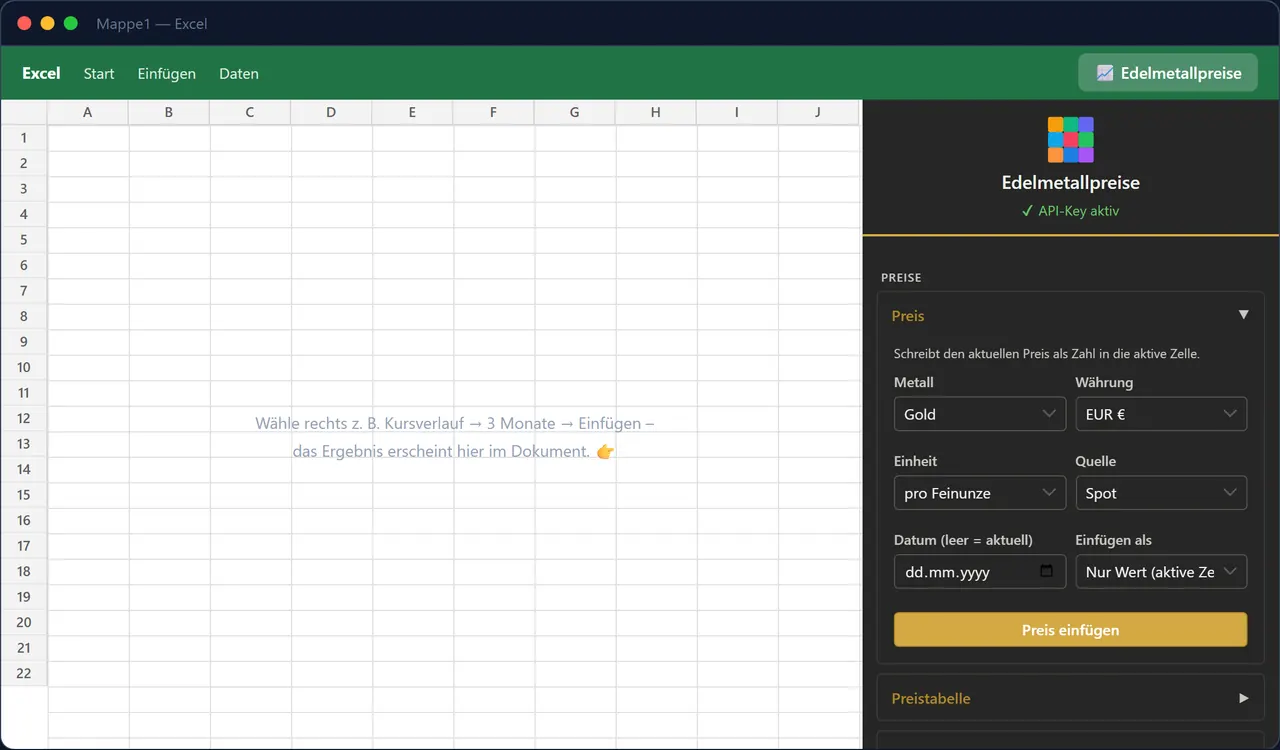Expand the Preistabelle section
Image resolution: width=1280 pixels, height=750 pixels.
[x=1070, y=698]
